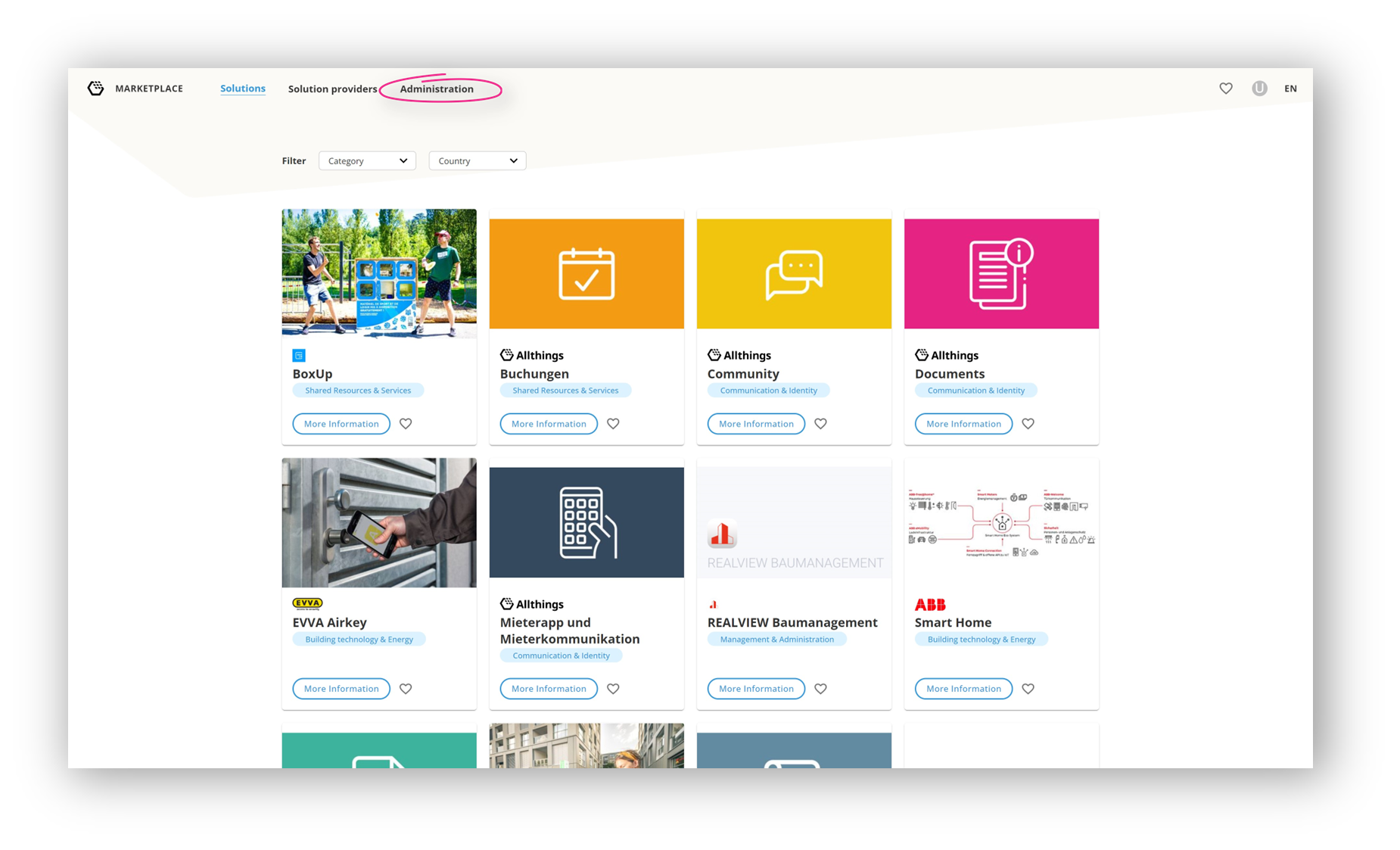Open the Smart Home diagram image
The height and width of the screenshot is (850, 1400).
point(1001,522)
